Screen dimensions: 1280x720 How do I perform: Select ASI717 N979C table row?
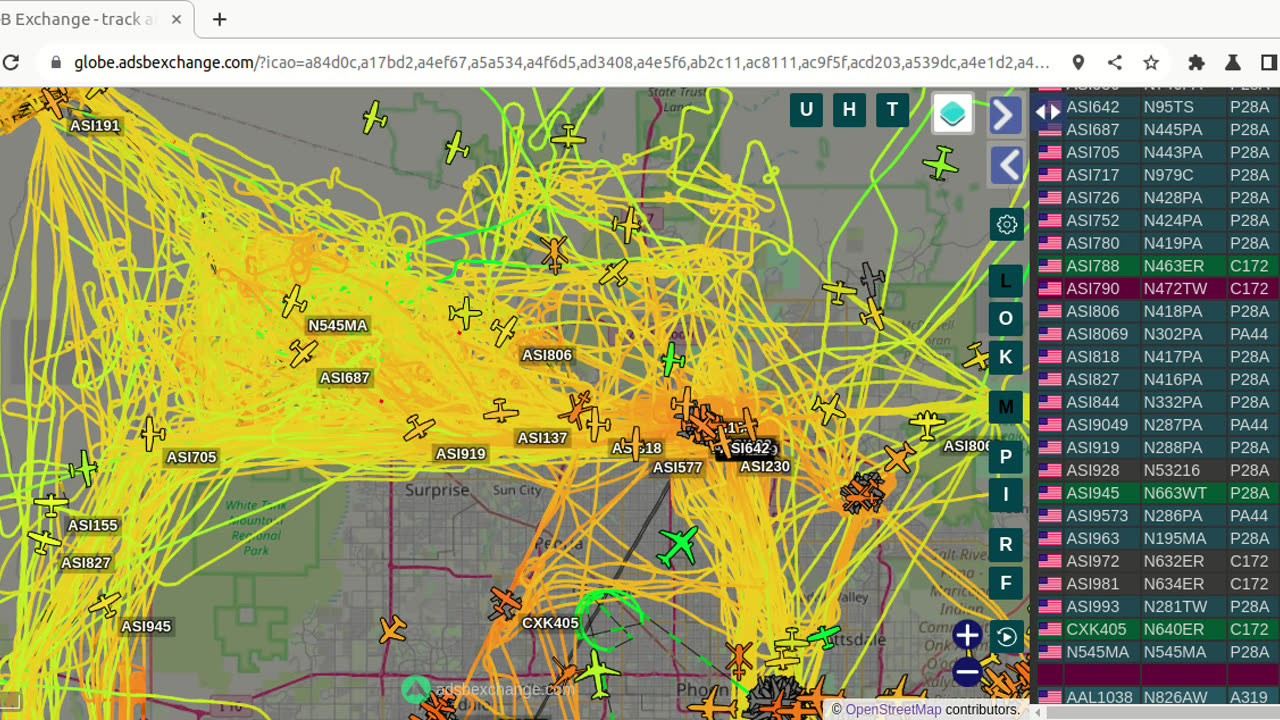(1155, 175)
